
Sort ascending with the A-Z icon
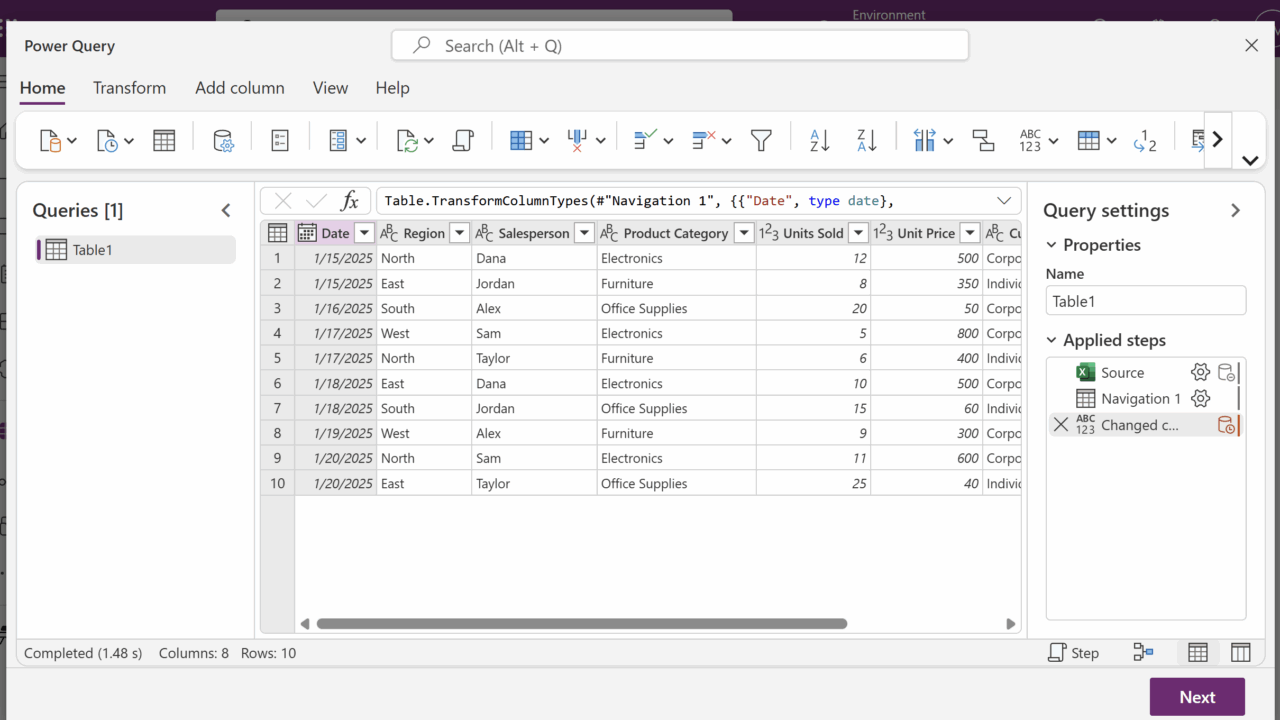[x=819, y=141]
